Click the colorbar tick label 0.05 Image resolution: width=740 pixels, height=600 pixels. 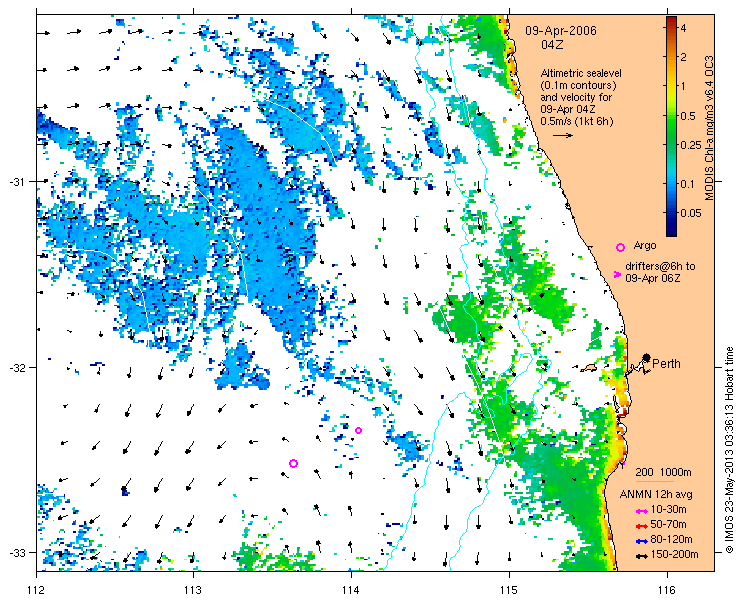(690, 213)
